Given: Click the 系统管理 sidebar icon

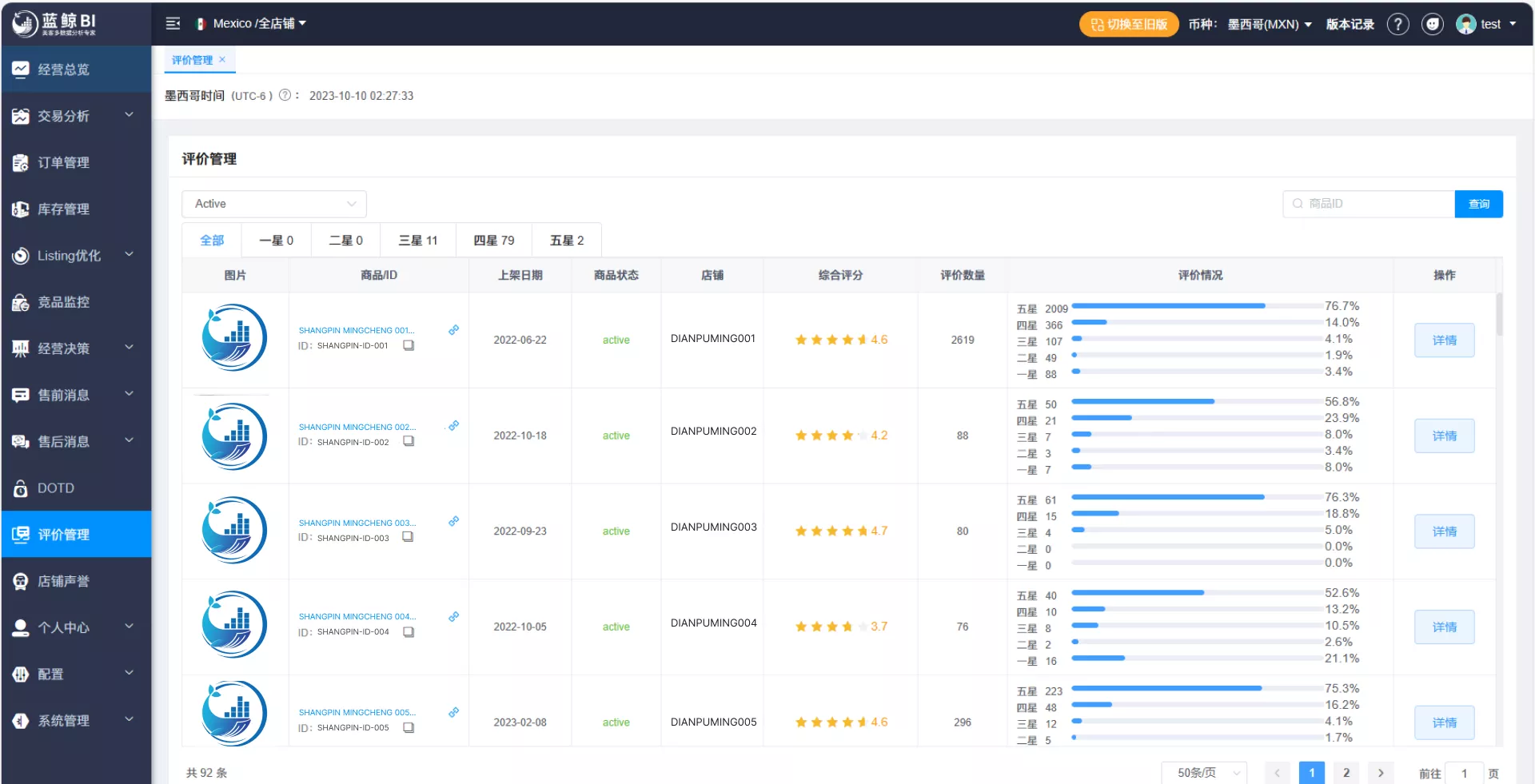Looking at the screenshot, I should click(21, 720).
